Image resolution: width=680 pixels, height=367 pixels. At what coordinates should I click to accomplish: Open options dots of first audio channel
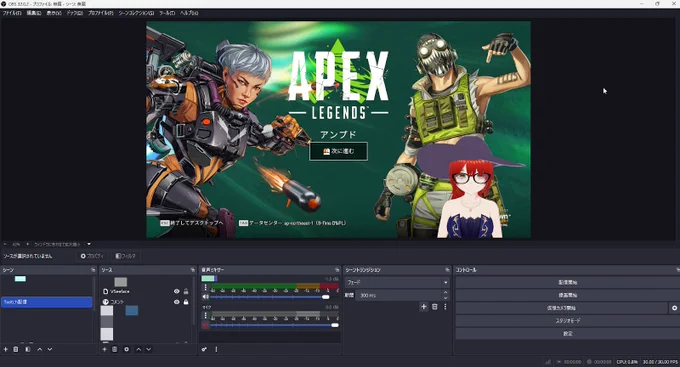(x=206, y=288)
